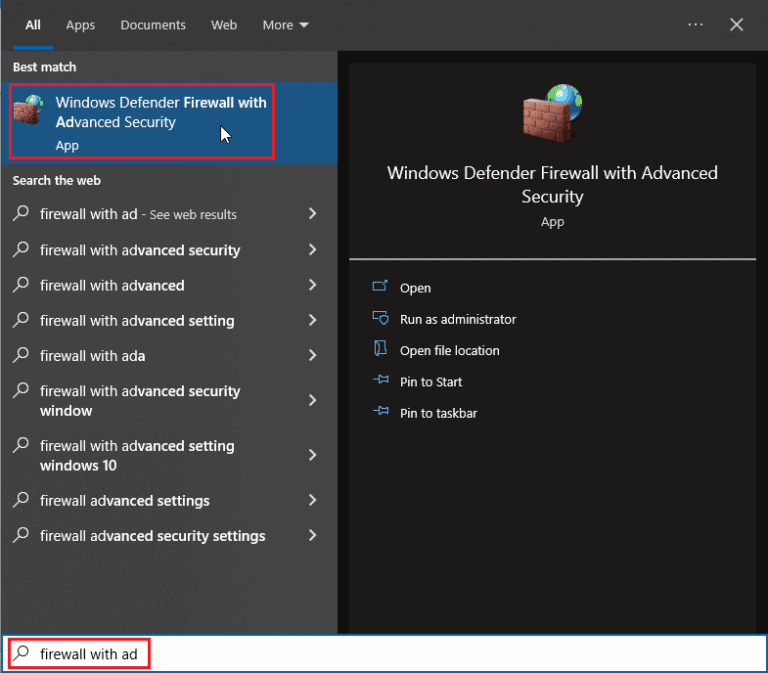Click the Open file location icon
Viewport: 768px width, 673px height.
click(380, 349)
